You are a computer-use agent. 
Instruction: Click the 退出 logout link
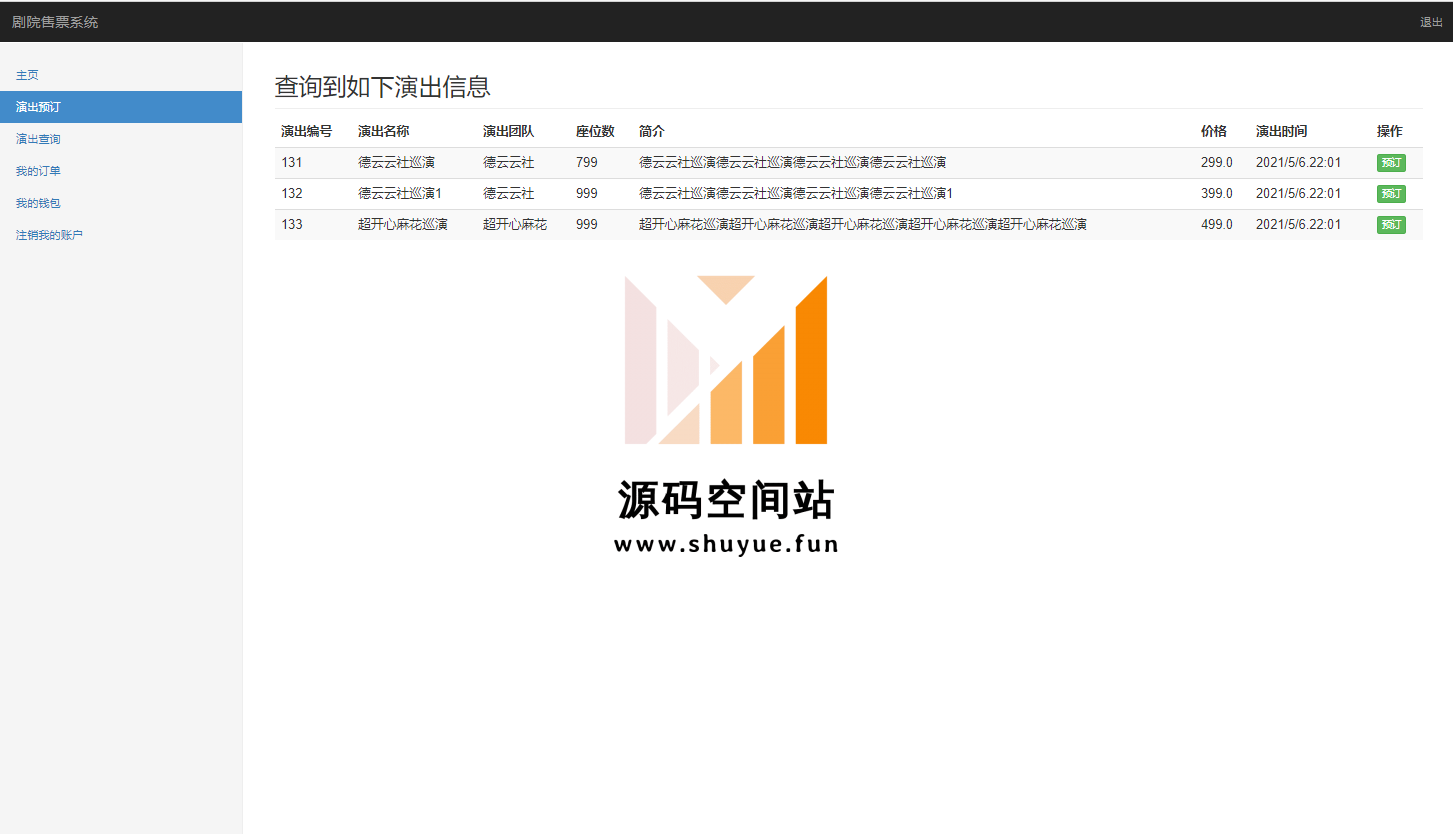(1431, 22)
